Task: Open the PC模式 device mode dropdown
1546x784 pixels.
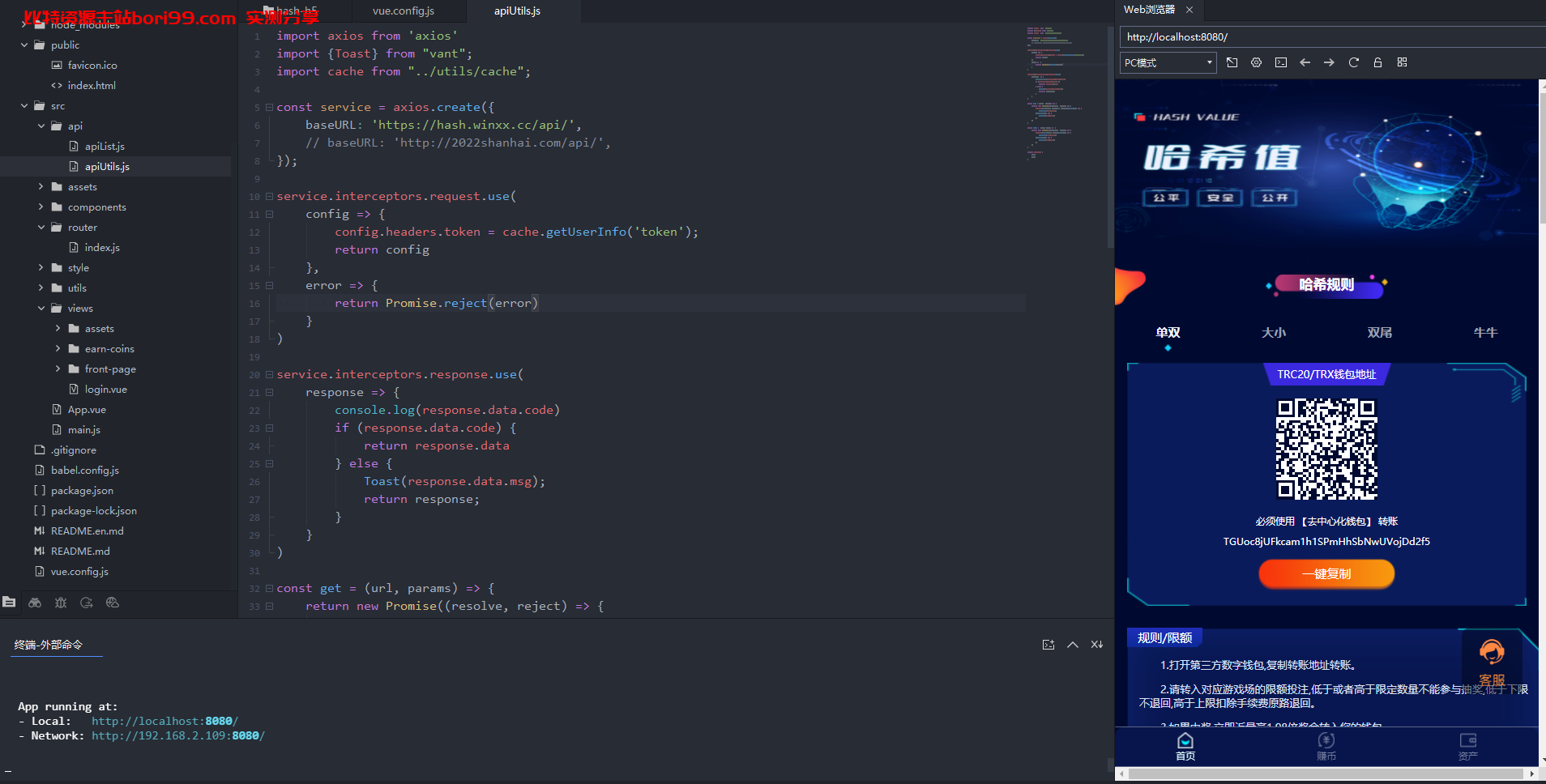Action: (x=1168, y=62)
